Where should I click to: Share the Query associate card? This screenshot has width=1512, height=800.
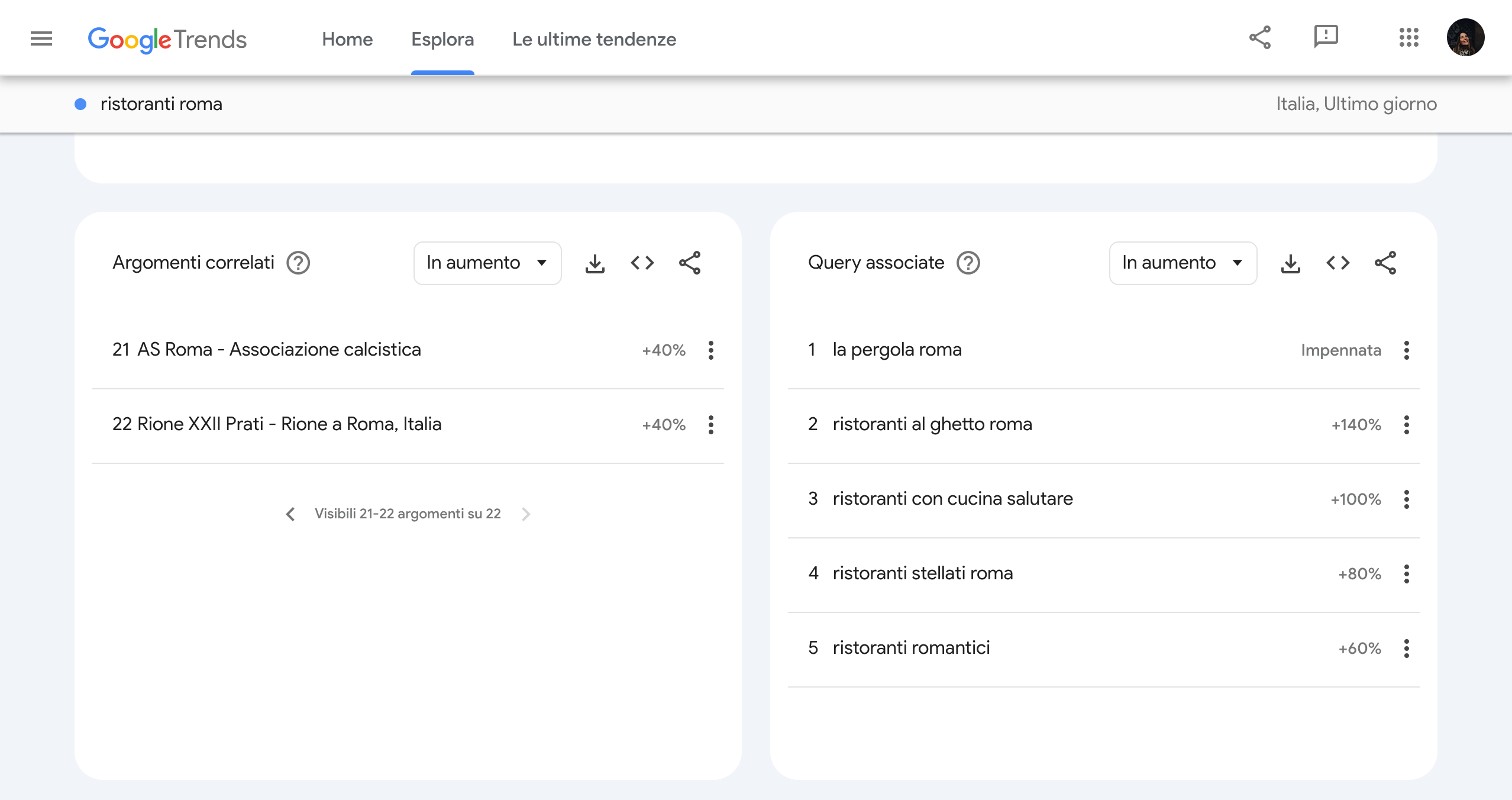(x=1385, y=263)
